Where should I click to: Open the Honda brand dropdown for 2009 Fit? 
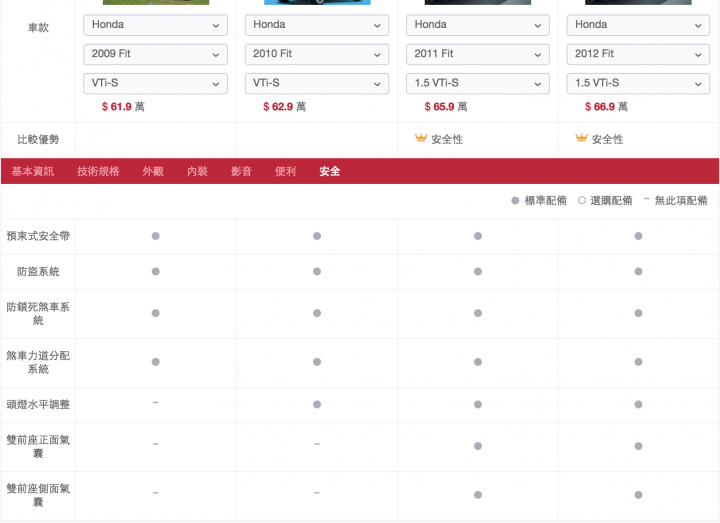click(155, 25)
